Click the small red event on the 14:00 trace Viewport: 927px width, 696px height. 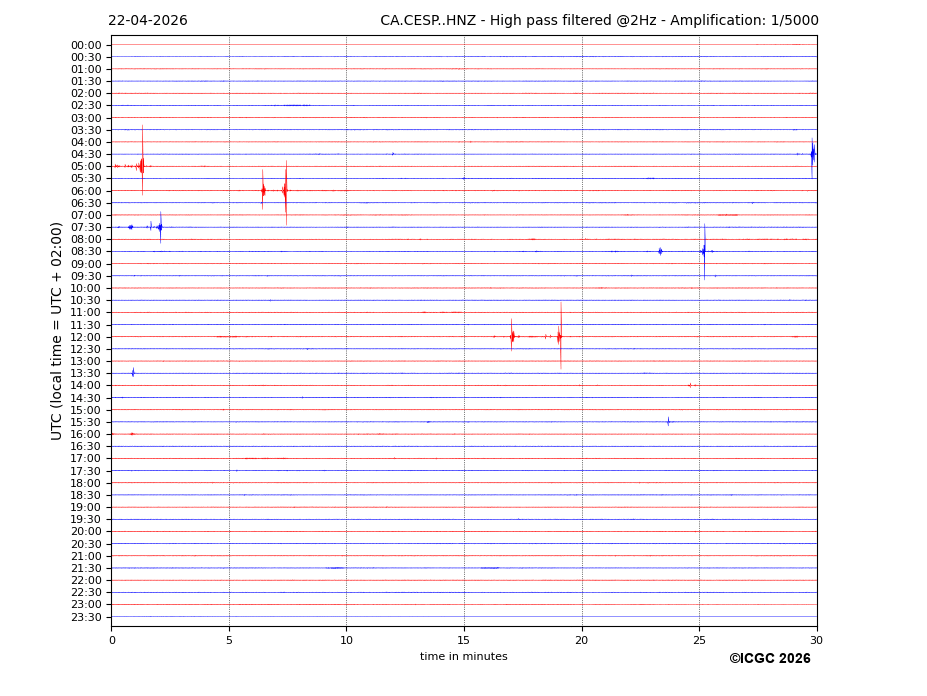(690, 385)
